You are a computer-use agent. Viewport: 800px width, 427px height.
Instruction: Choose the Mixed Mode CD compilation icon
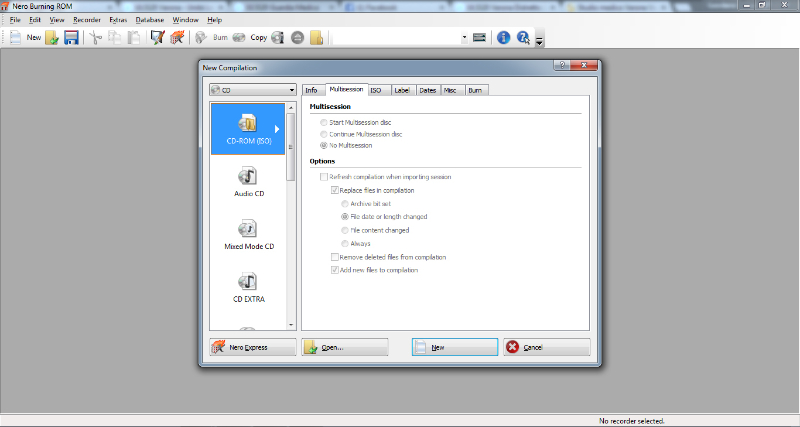pos(247,236)
